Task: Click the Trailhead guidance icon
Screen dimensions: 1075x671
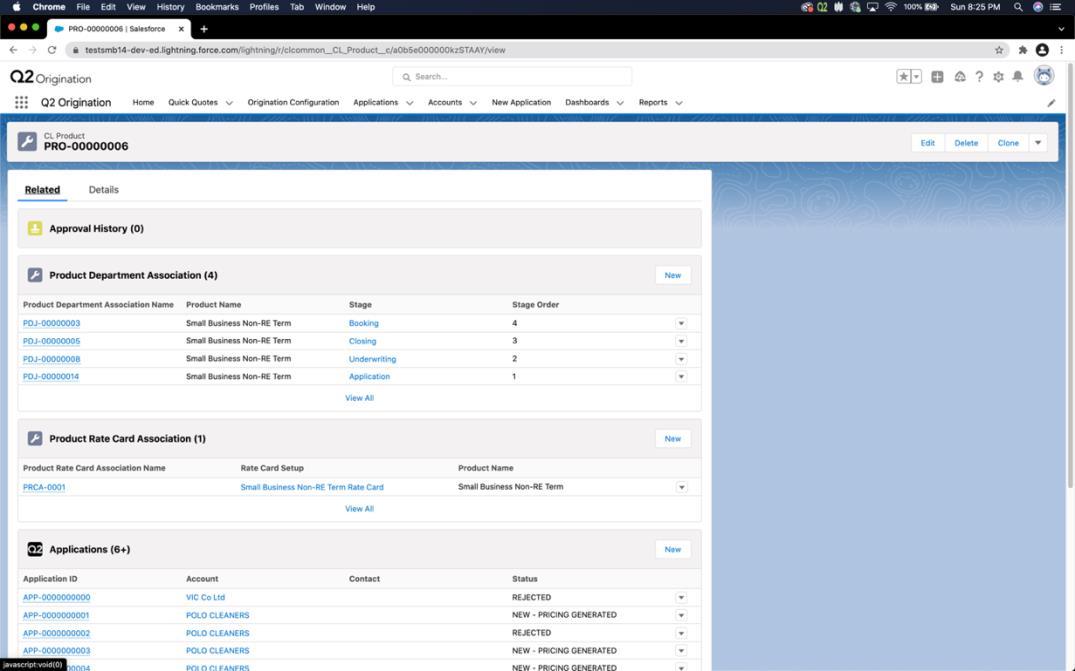Action: coord(960,77)
